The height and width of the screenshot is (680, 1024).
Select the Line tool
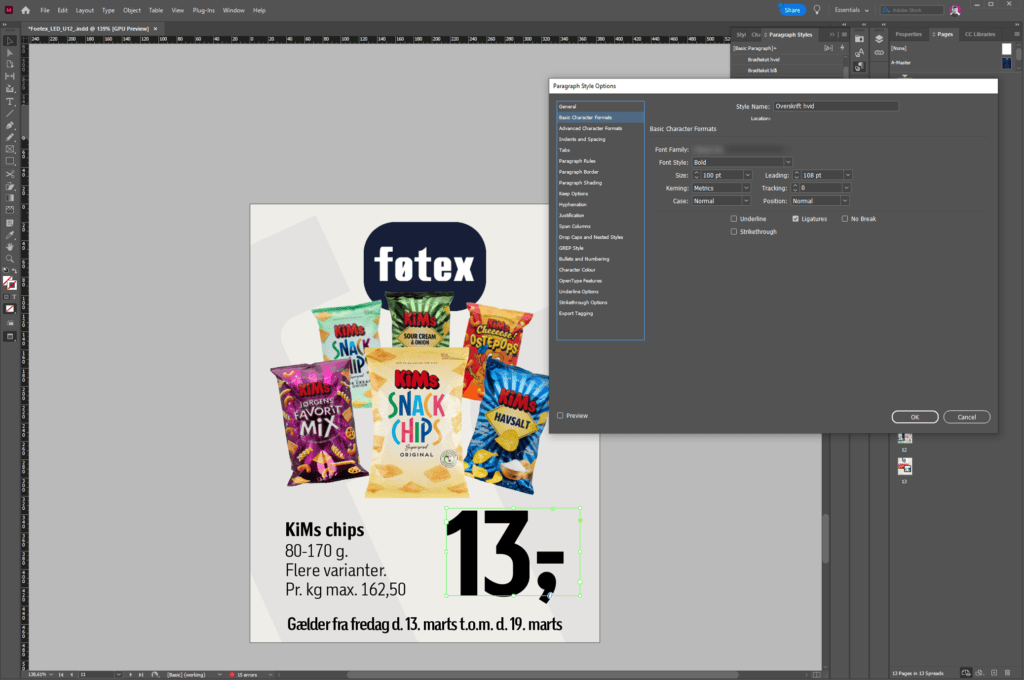click(10, 114)
